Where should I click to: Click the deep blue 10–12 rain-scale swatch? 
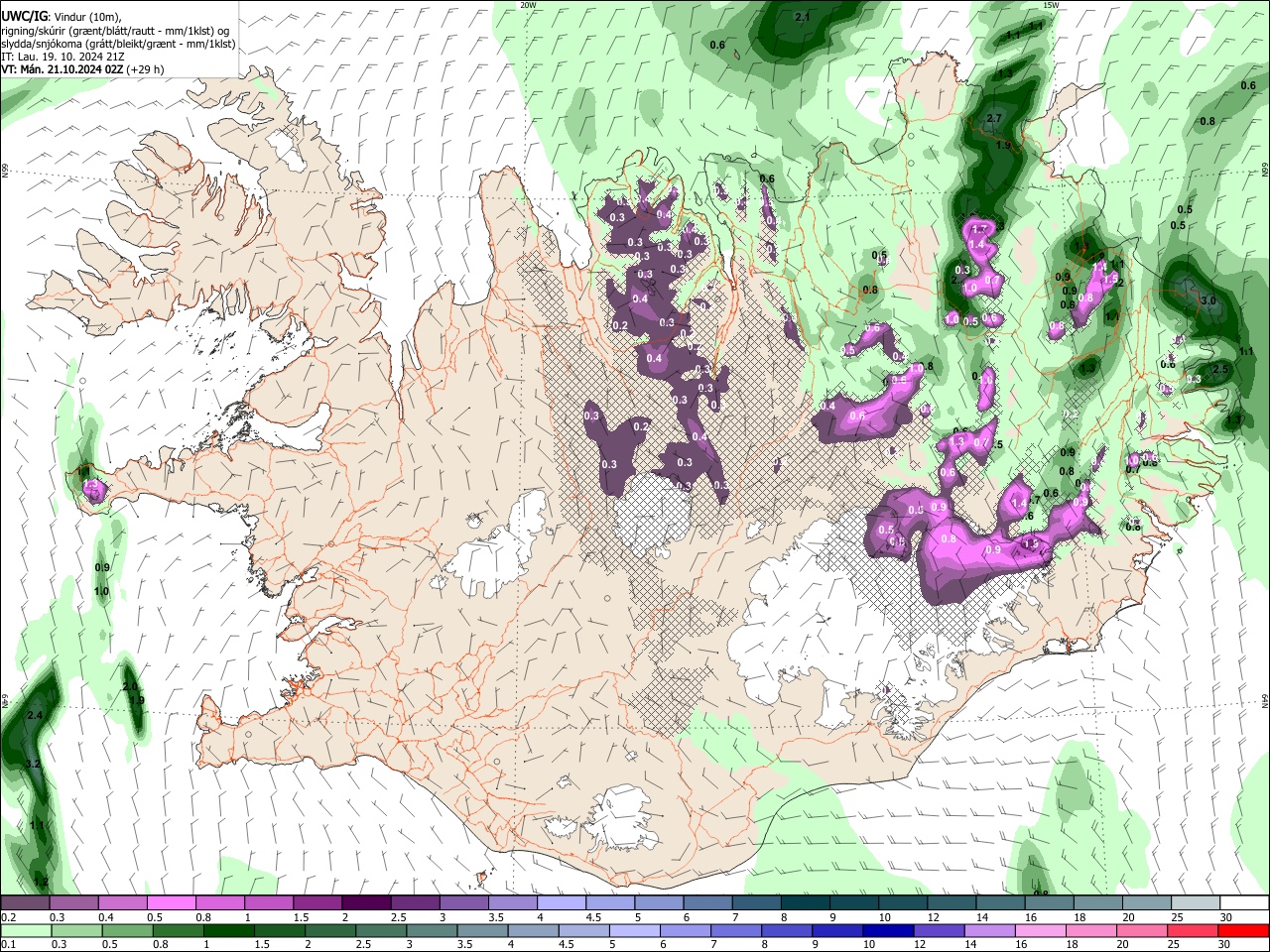point(888,930)
